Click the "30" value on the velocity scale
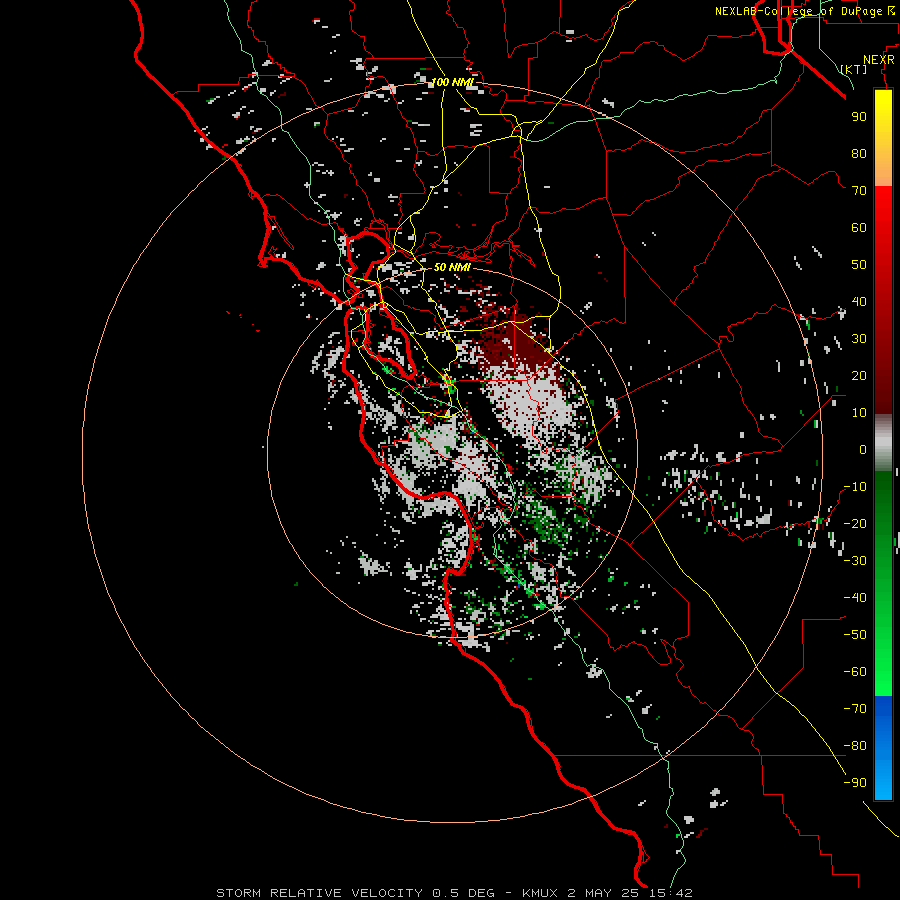 [859, 339]
